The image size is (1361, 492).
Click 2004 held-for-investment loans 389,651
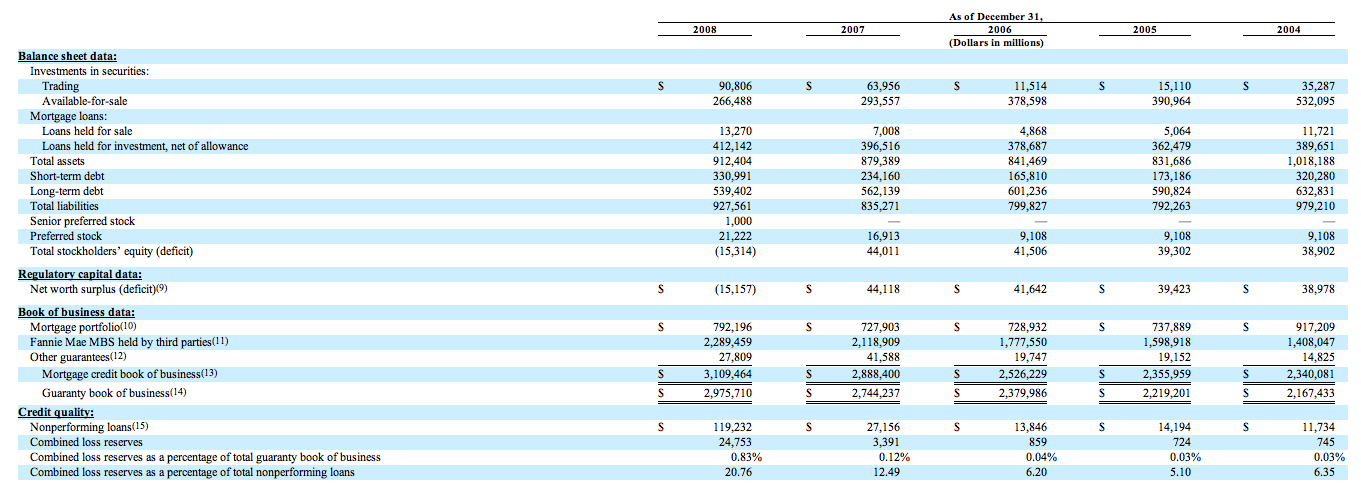pos(1313,146)
